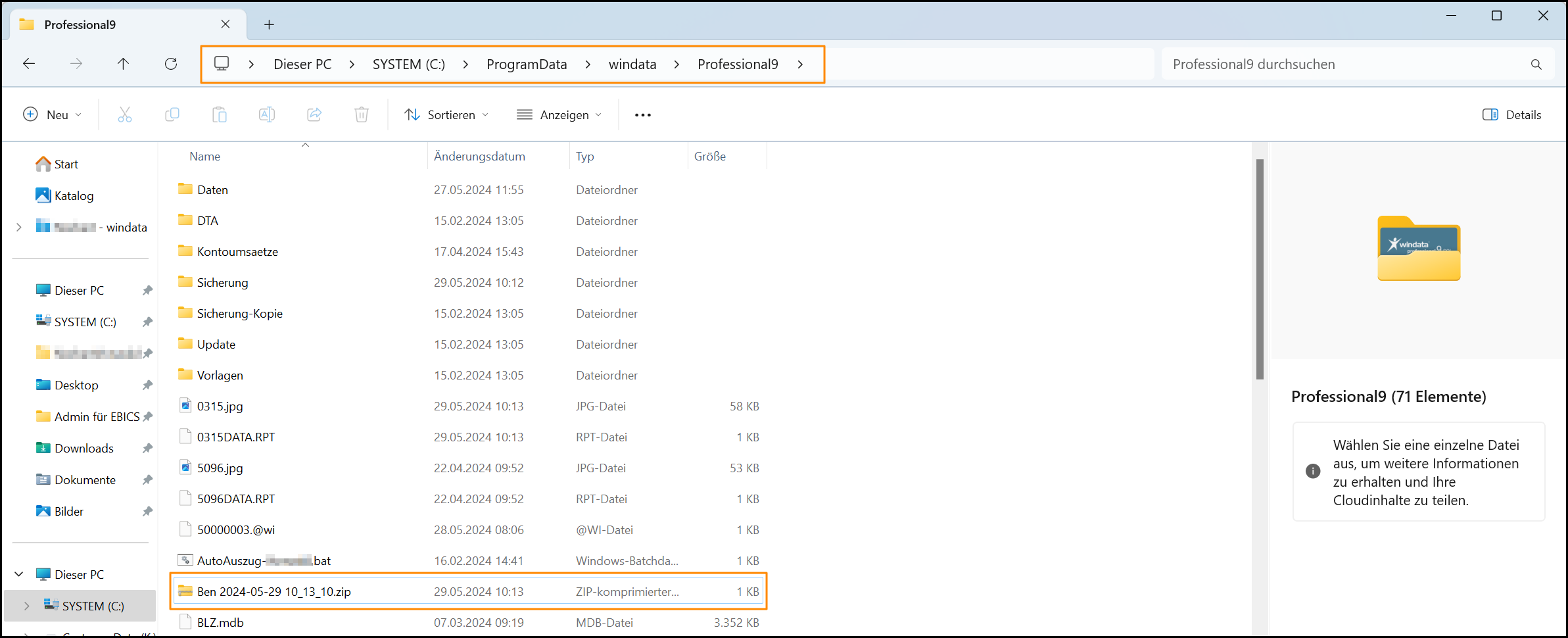The image size is (1568, 638).
Task: Open the Sortieren dropdown
Action: [446, 115]
